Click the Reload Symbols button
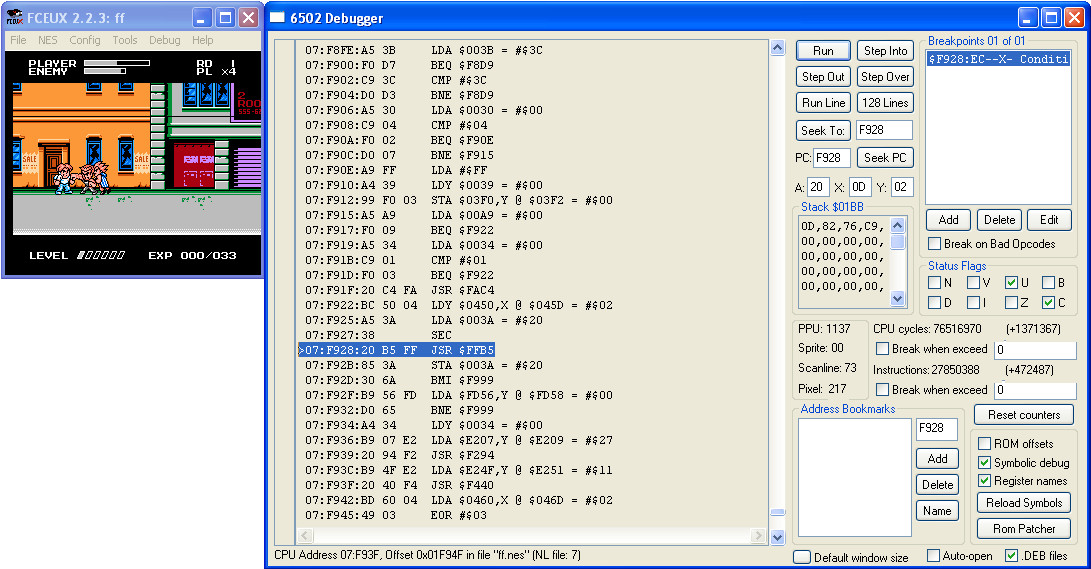The image size is (1091, 569). point(1024,503)
